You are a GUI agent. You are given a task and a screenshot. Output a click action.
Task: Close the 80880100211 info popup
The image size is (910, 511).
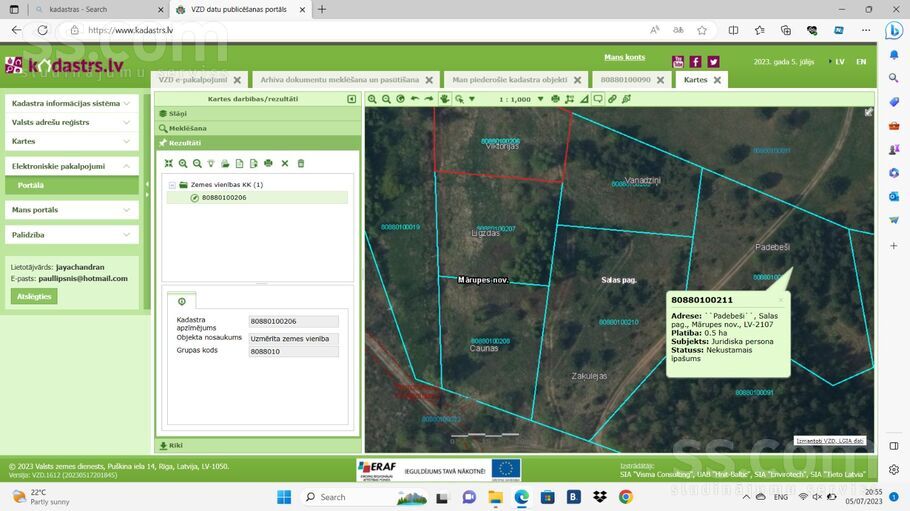coord(781,300)
